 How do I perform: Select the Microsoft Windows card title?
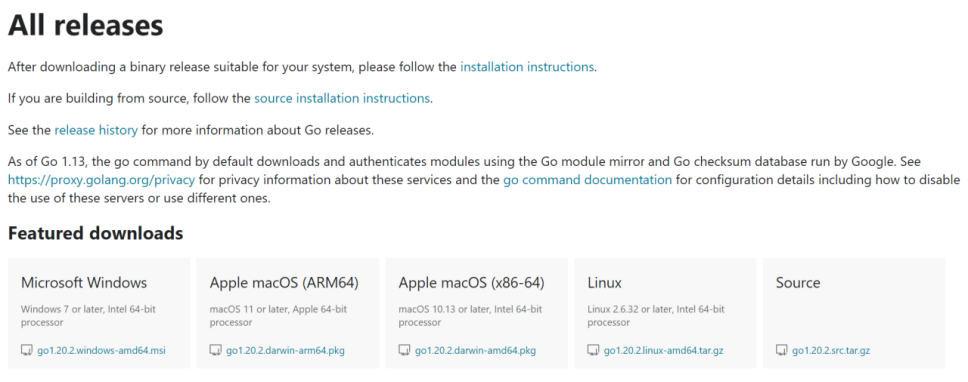[x=84, y=283]
